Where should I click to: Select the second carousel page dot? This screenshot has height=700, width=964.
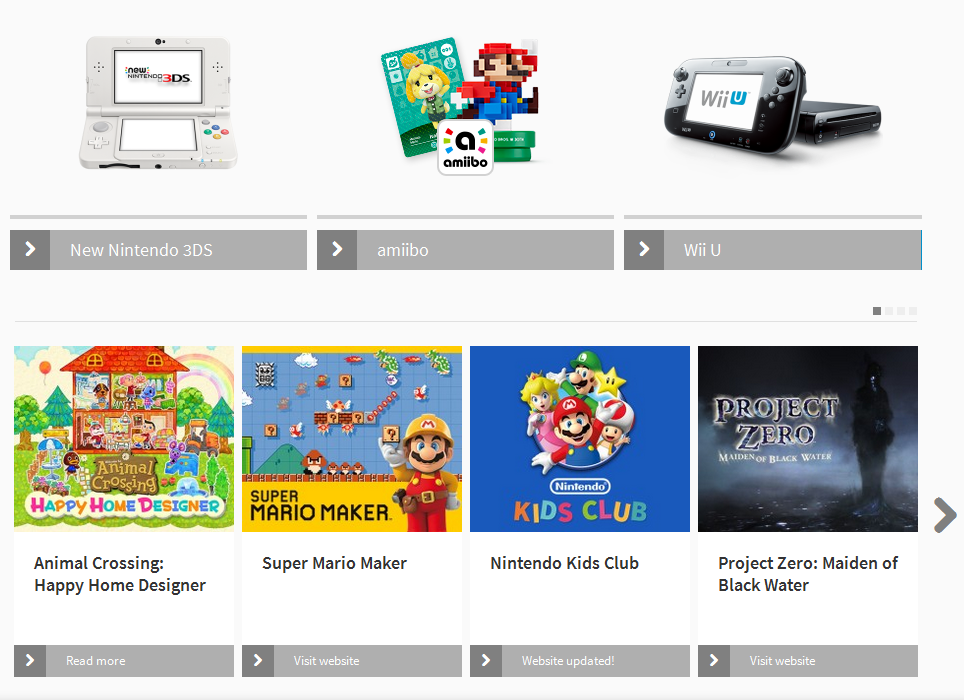pos(889,311)
